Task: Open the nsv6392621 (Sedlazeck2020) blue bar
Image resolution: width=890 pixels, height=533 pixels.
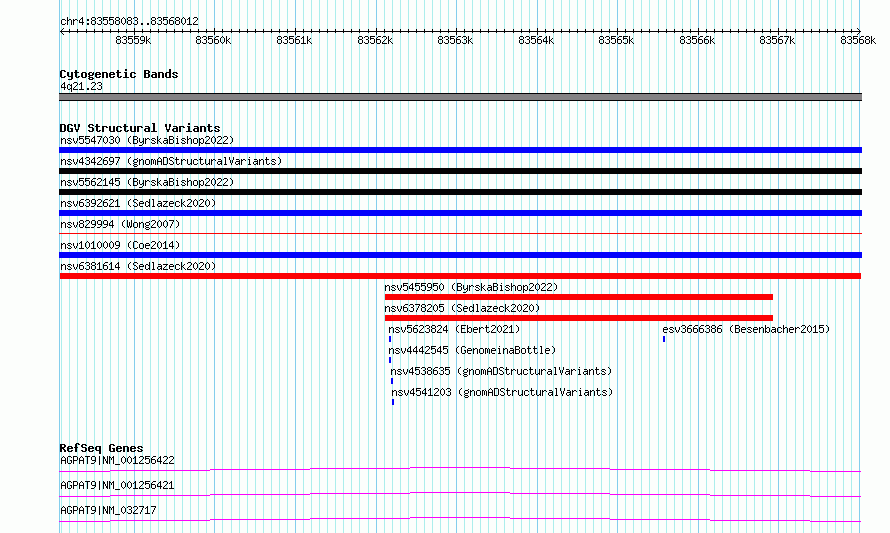Action: (x=460, y=213)
